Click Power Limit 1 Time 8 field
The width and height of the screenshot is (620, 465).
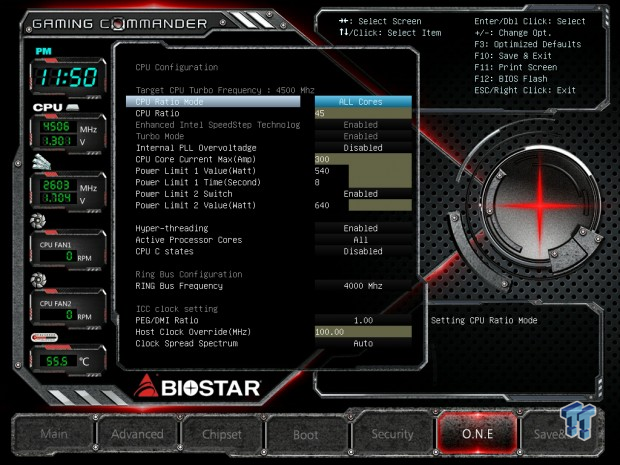[363, 182]
